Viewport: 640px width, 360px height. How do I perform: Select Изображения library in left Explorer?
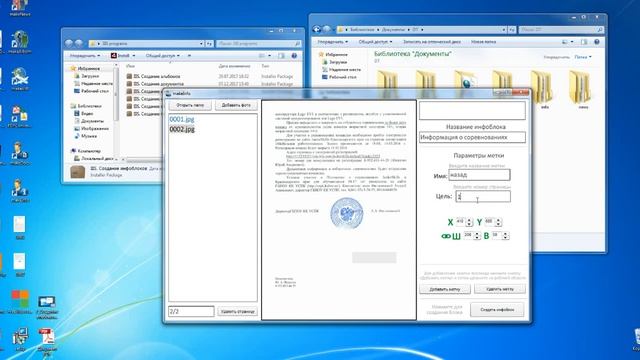click(91, 129)
